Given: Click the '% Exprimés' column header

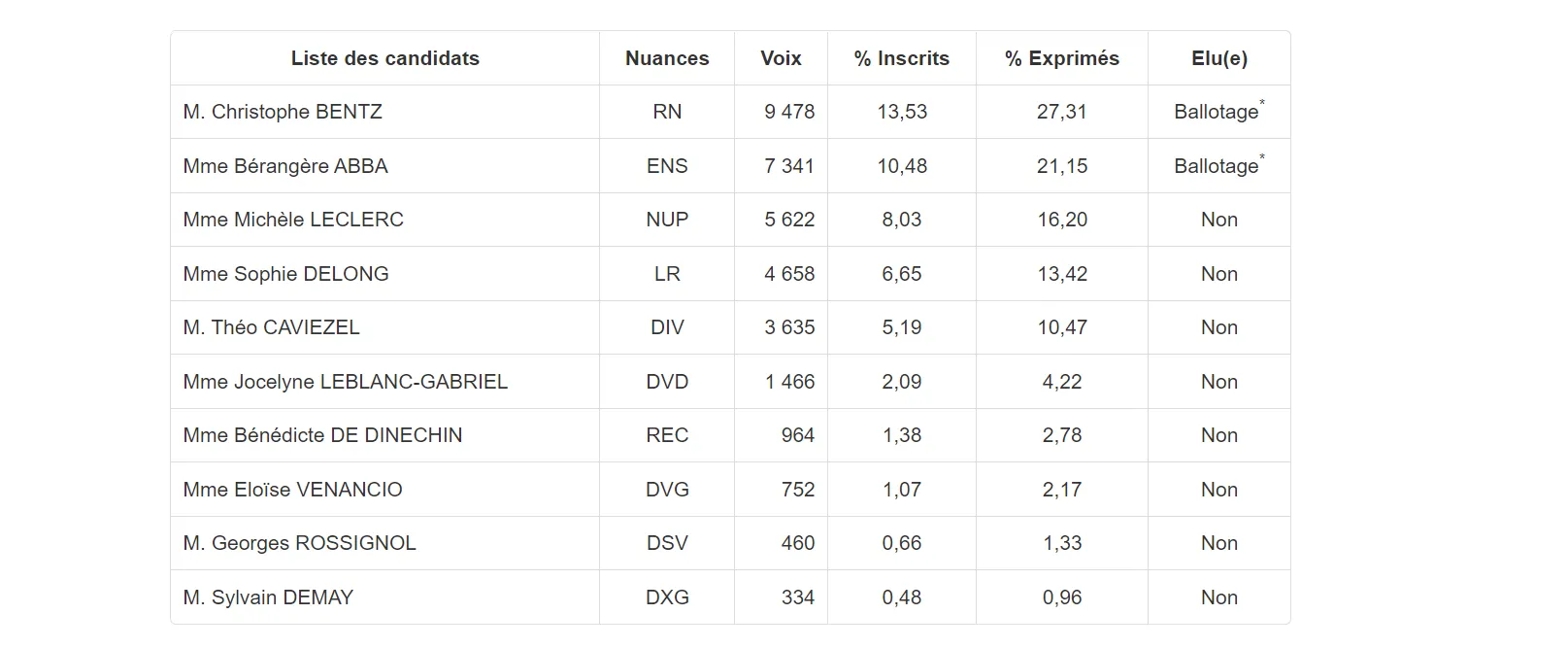Looking at the screenshot, I should coord(1061,58).
